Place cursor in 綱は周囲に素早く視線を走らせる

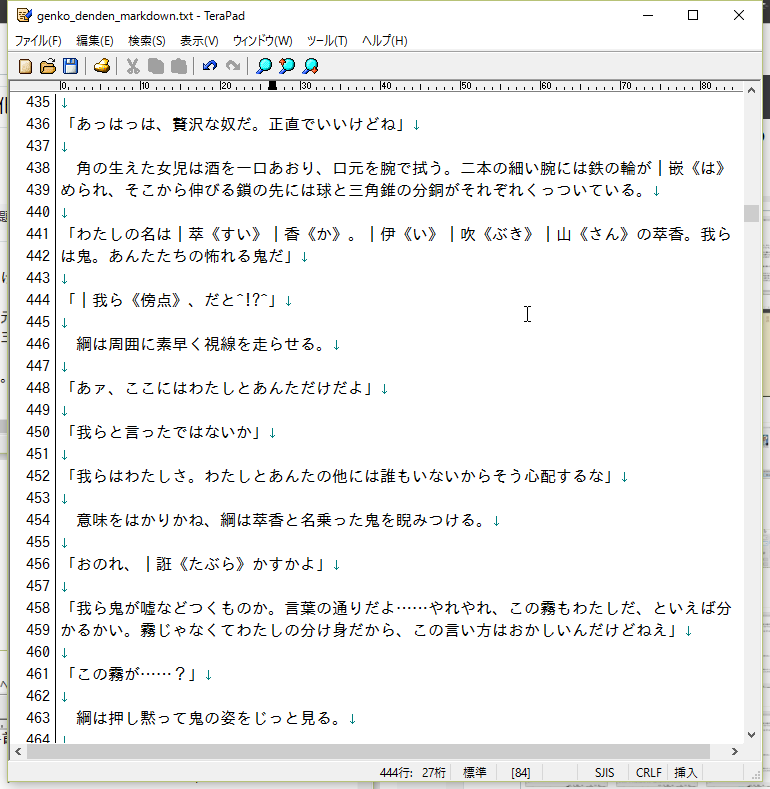[x=200, y=344]
